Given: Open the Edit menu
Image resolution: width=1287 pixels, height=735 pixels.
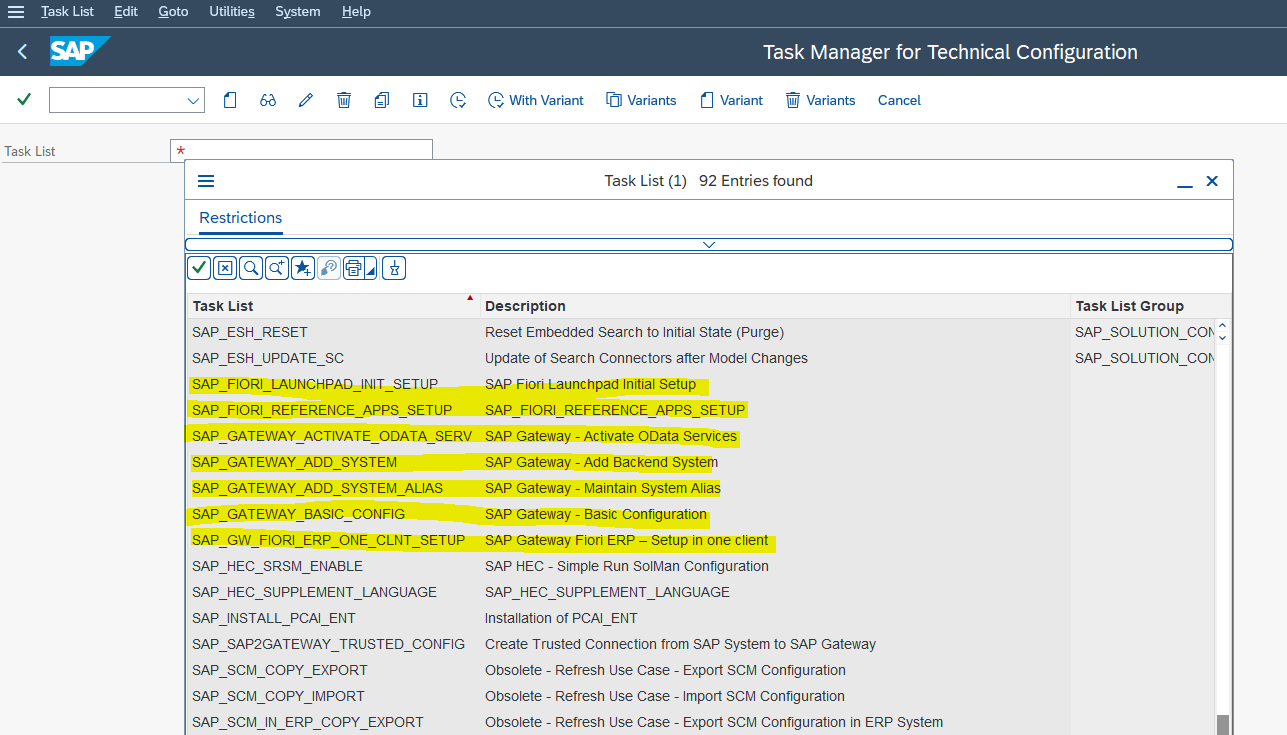Looking at the screenshot, I should [x=126, y=12].
